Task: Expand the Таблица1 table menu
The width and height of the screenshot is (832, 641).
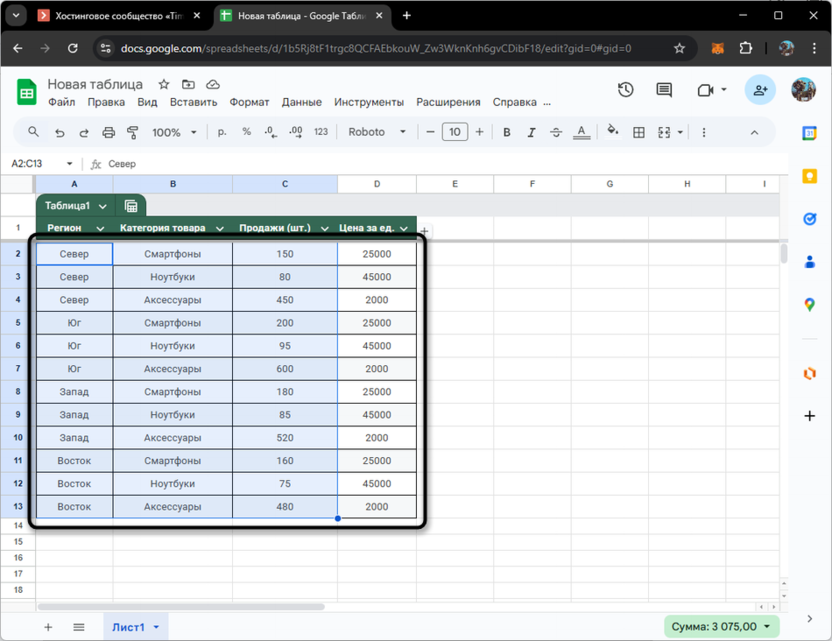Action: coord(103,206)
